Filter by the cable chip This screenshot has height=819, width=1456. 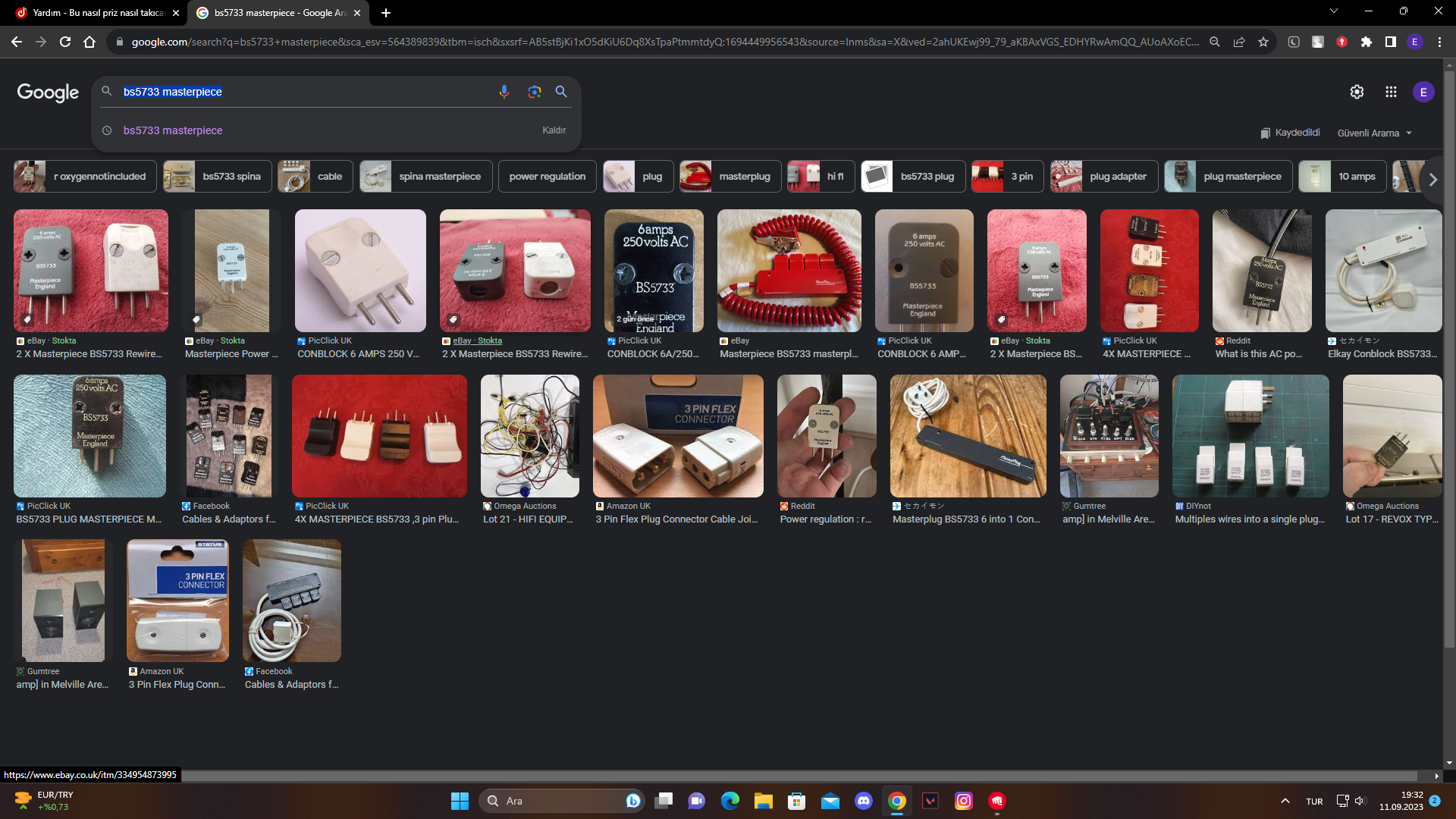click(315, 176)
